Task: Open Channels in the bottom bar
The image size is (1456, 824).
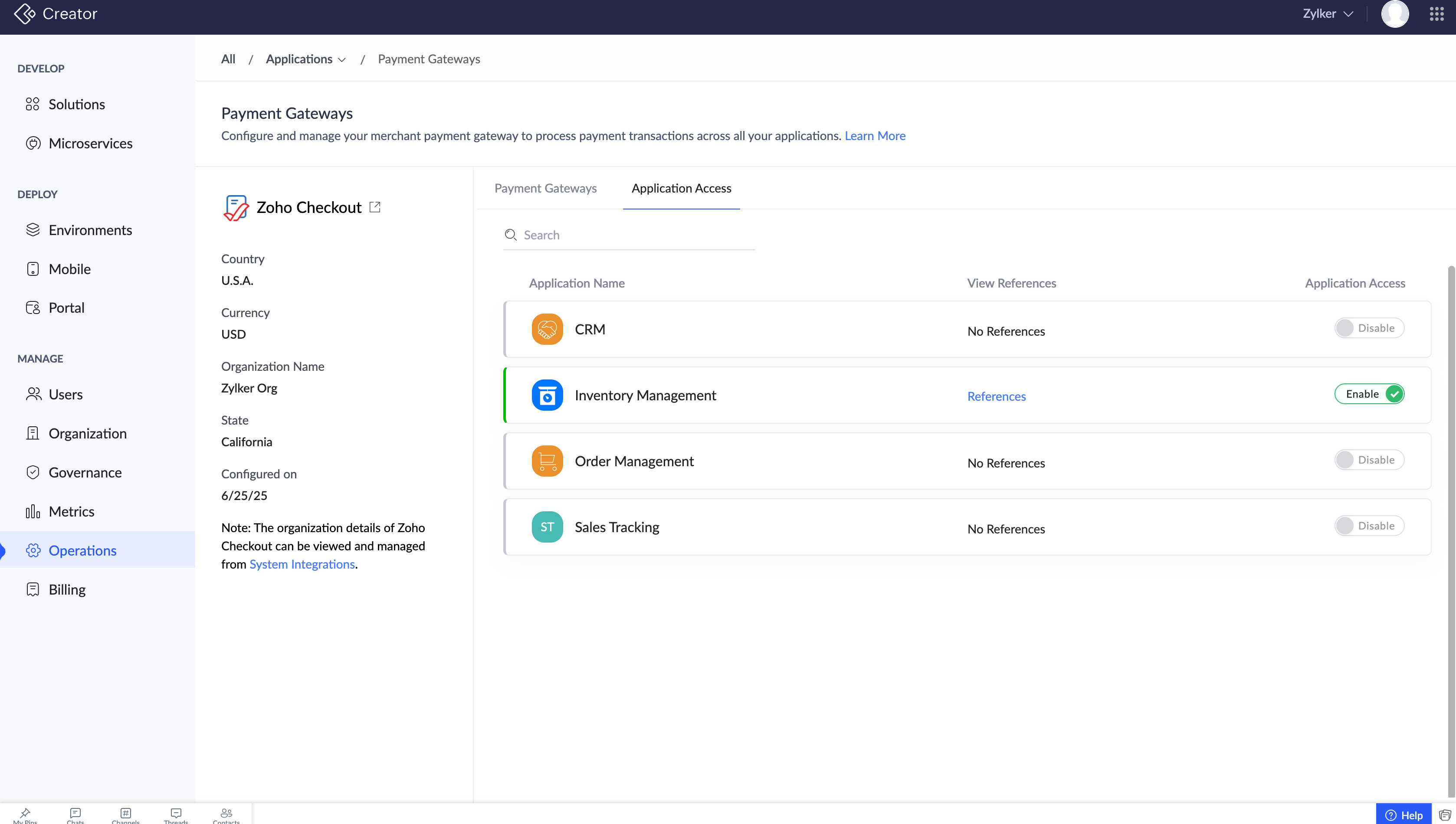Action: pos(126,815)
